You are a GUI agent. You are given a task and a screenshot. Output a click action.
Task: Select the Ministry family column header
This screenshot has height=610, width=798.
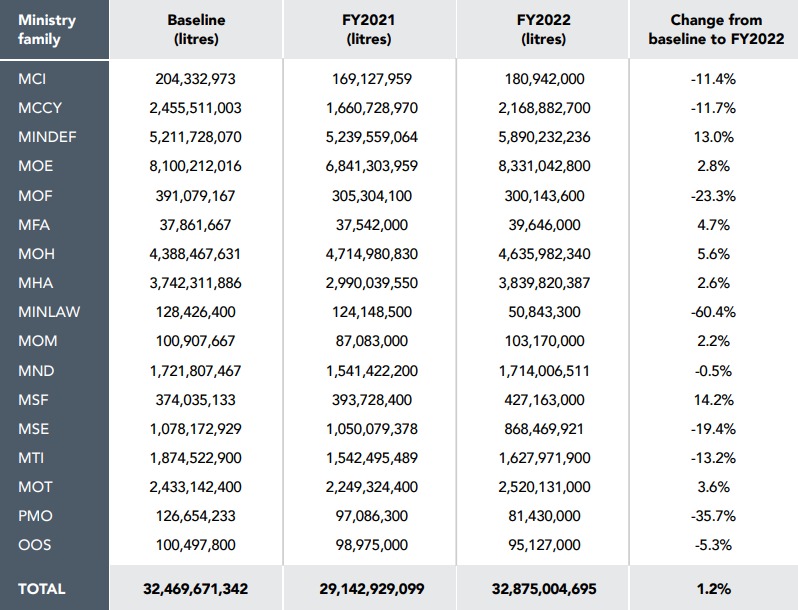point(47,30)
